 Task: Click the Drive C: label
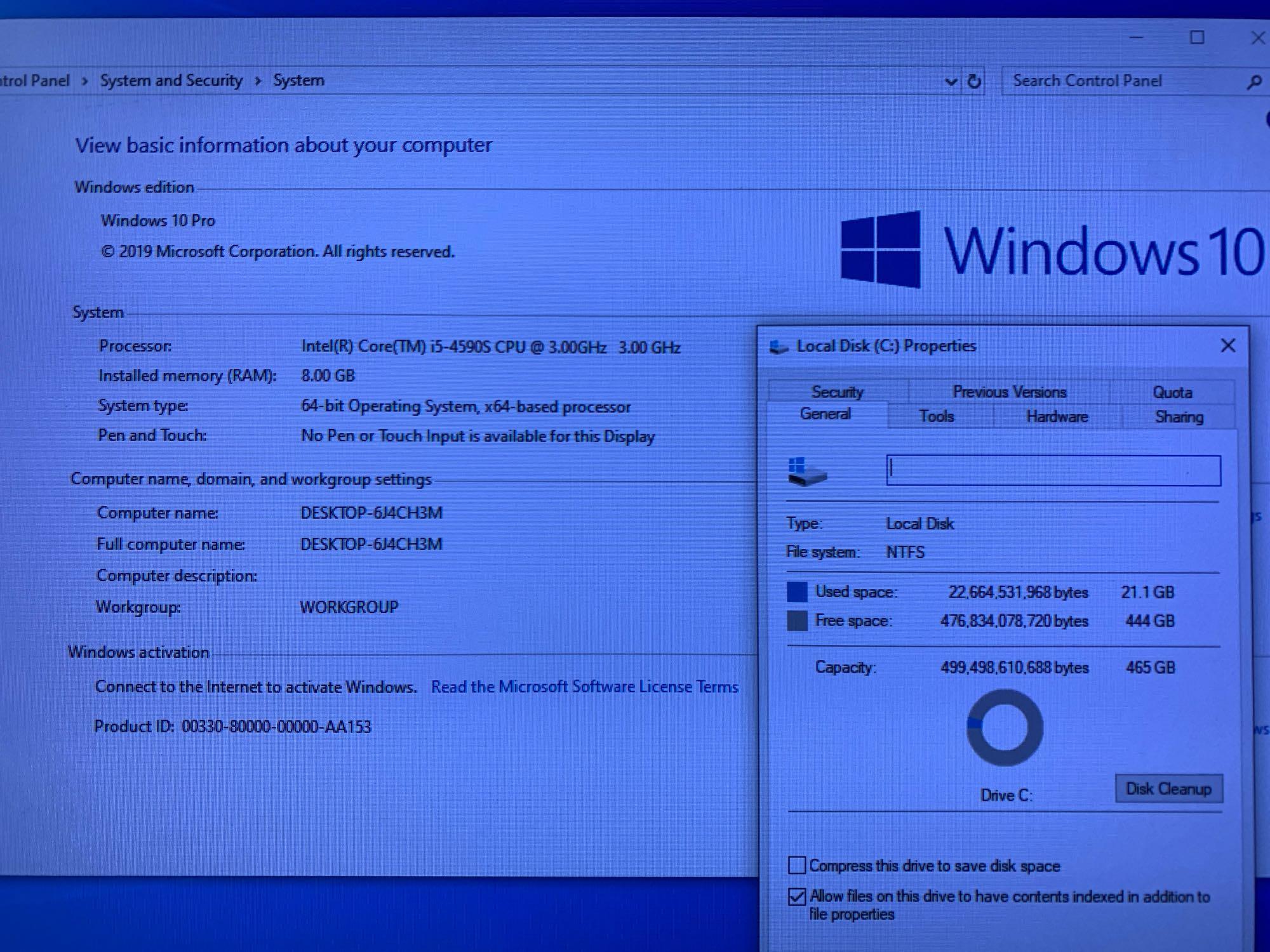click(1006, 795)
